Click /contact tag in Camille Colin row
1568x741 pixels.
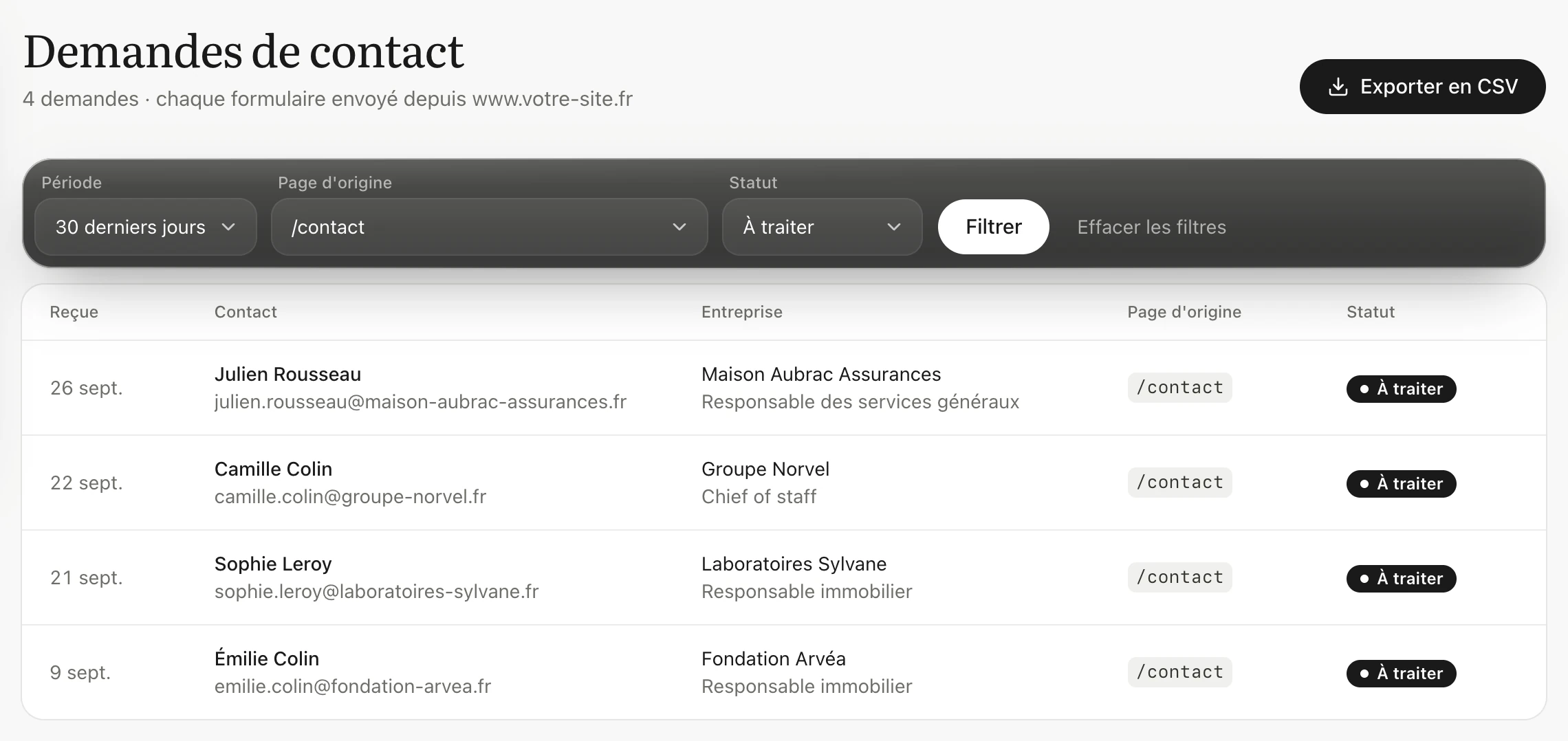(1179, 483)
